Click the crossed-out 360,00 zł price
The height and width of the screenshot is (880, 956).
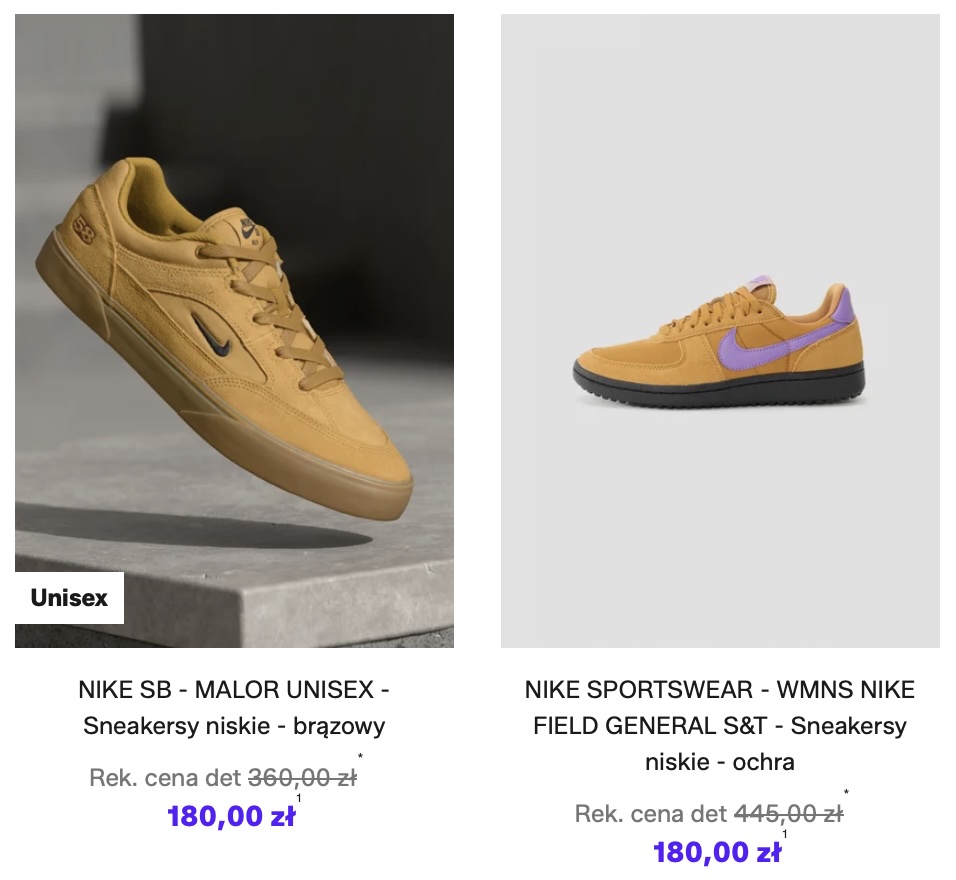click(301, 777)
